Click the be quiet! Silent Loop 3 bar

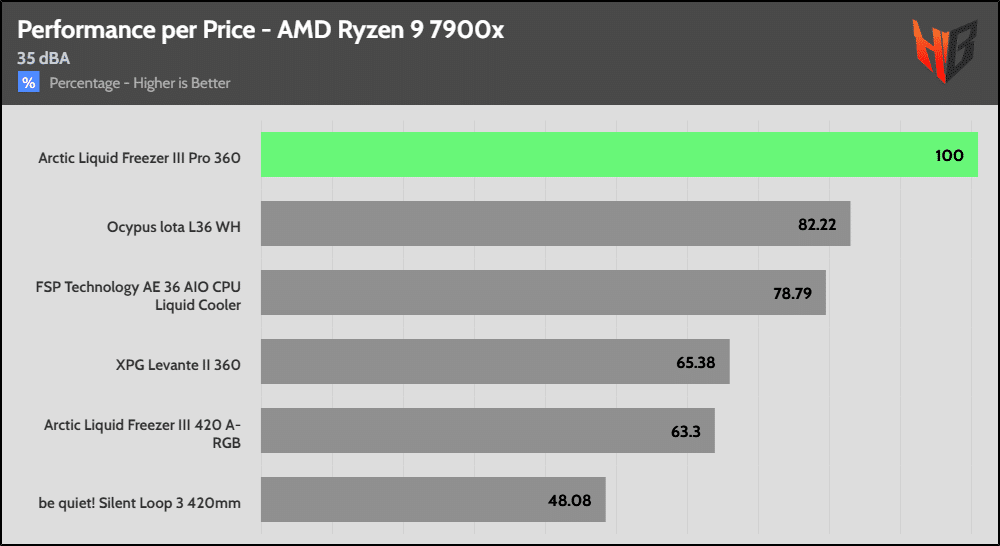click(433, 499)
